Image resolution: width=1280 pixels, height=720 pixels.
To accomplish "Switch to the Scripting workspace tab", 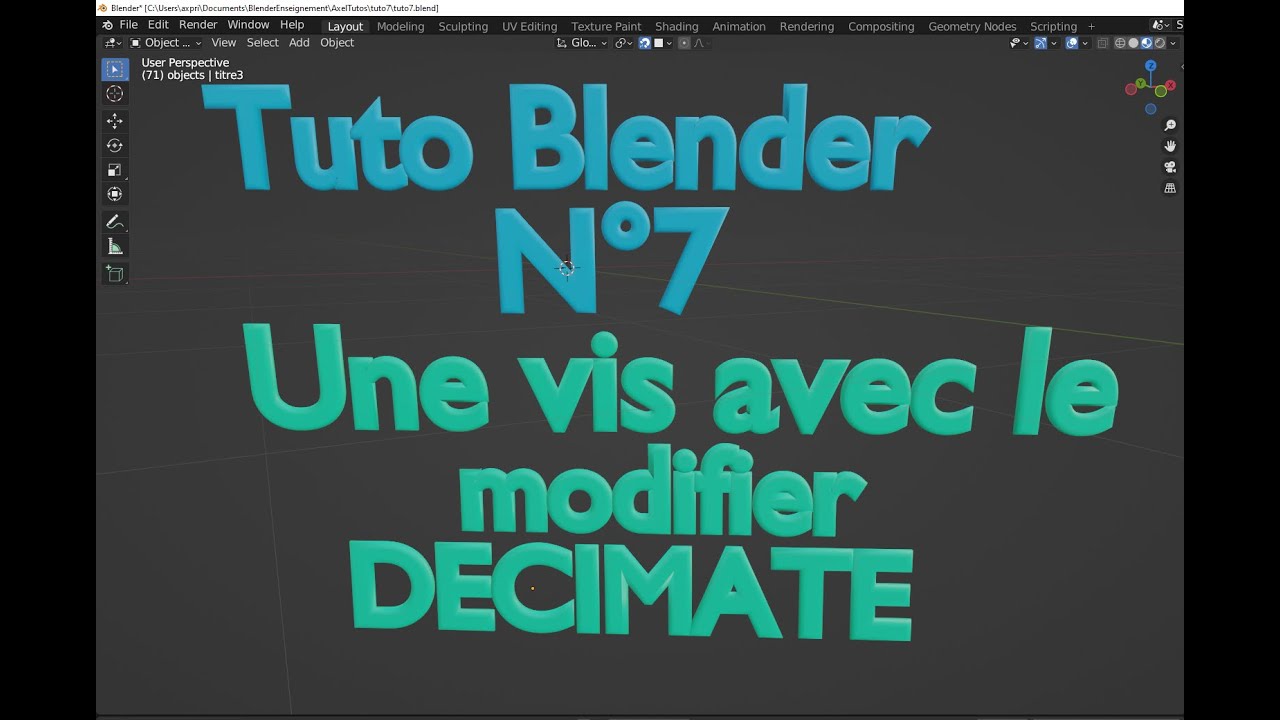I will coord(1054,26).
